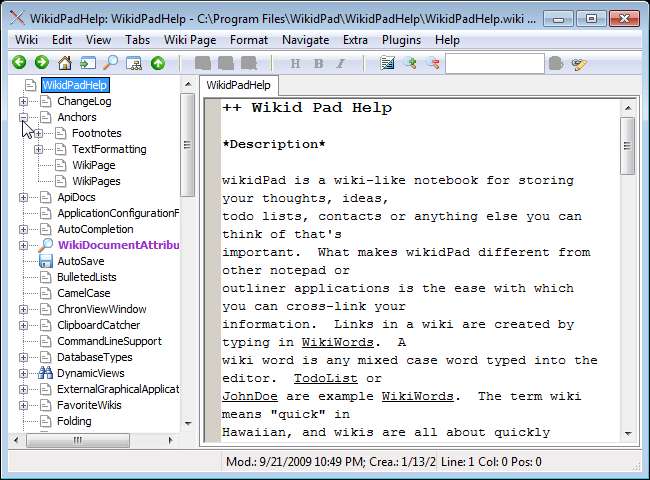Apply bold with the B icon

pos(318,63)
